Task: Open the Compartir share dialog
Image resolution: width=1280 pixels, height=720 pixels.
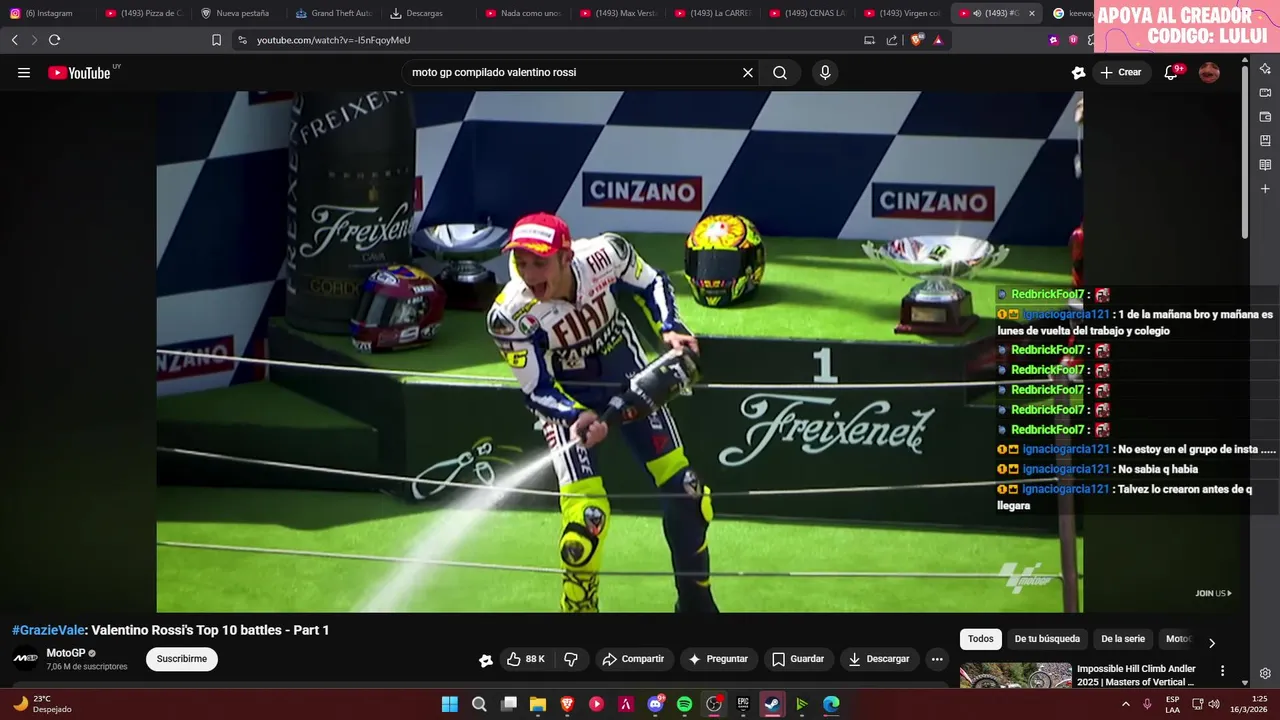Action: (633, 659)
